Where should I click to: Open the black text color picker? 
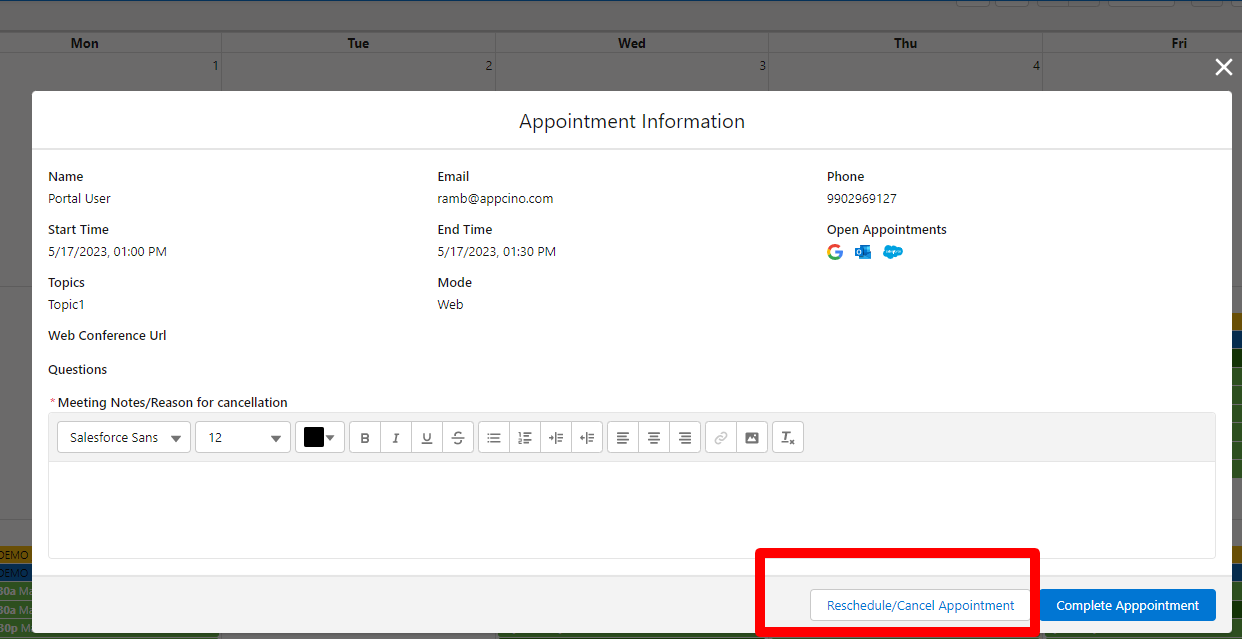coord(320,438)
